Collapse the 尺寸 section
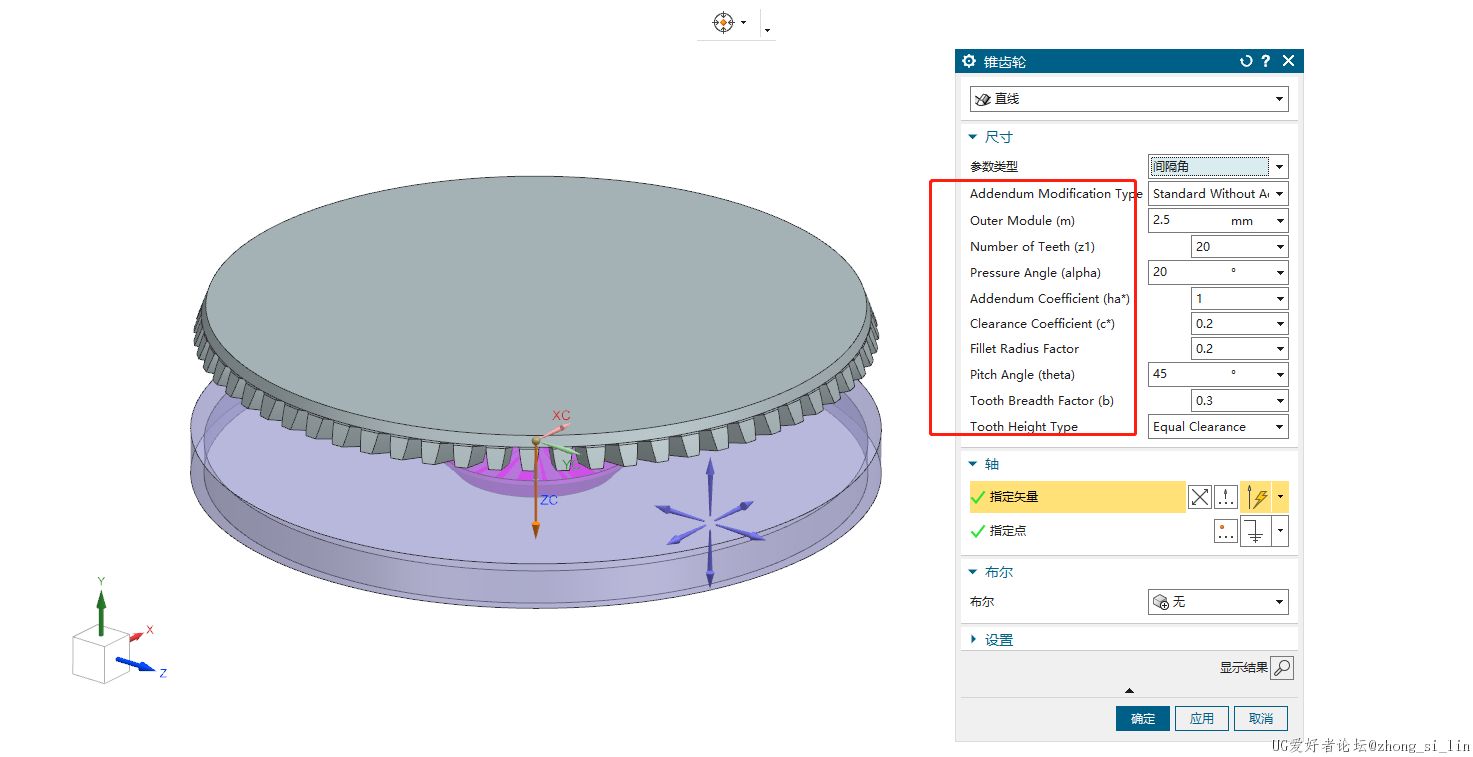The height and width of the screenshot is (757, 1473). pos(972,138)
